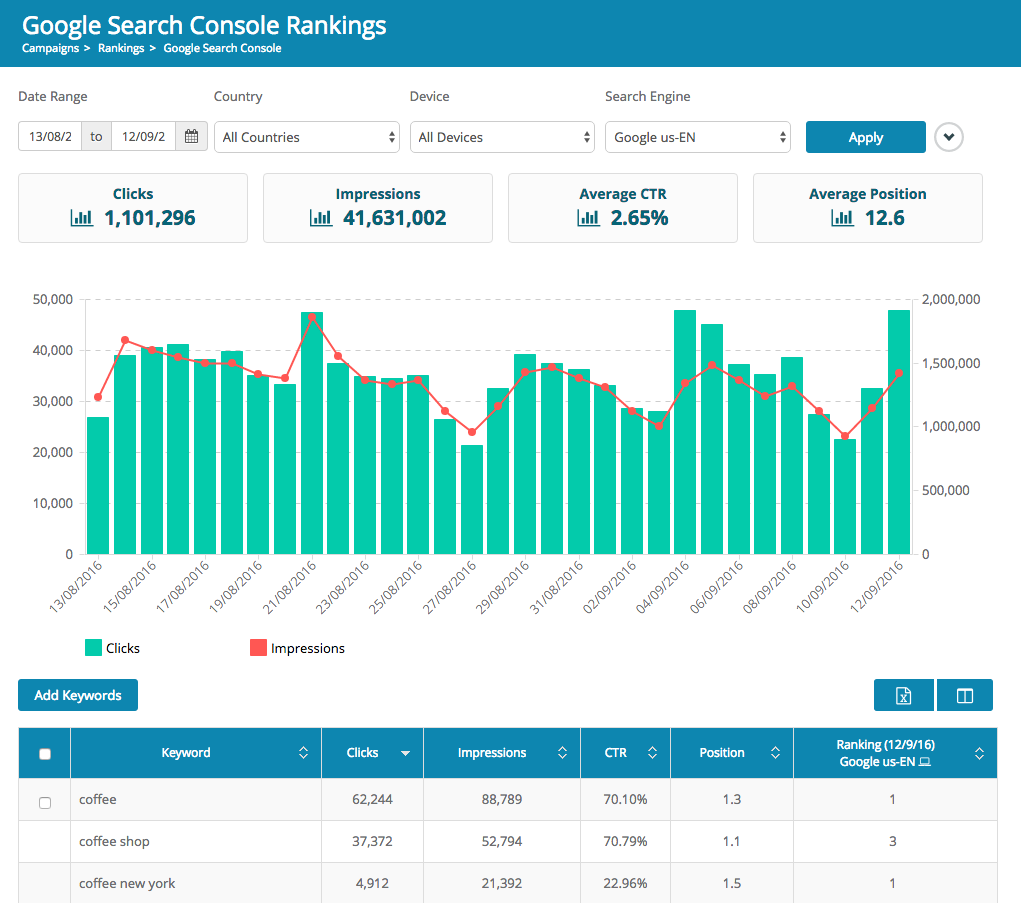
Task: Open the All Devices dropdown
Action: [502, 137]
